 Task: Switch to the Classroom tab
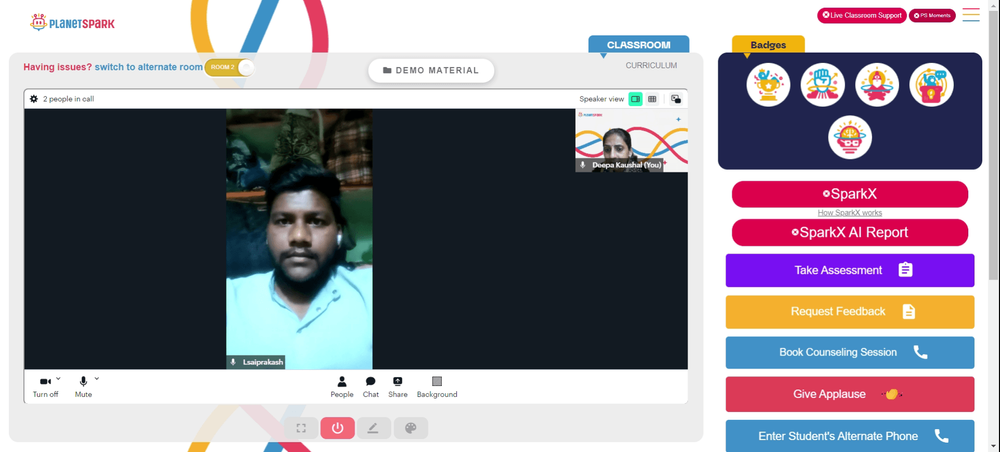point(638,45)
